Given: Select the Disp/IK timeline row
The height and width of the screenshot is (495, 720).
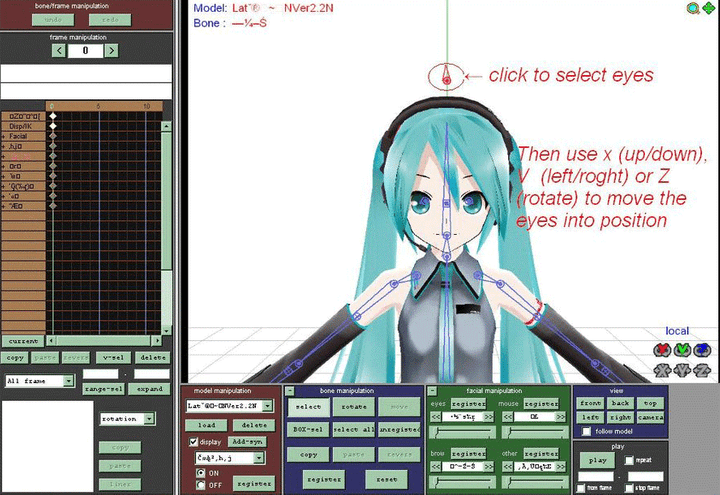Looking at the screenshot, I should (x=23, y=126).
